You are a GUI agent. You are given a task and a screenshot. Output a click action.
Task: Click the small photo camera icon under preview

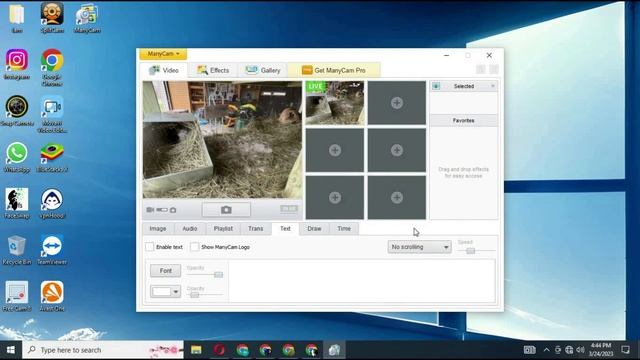173,210
